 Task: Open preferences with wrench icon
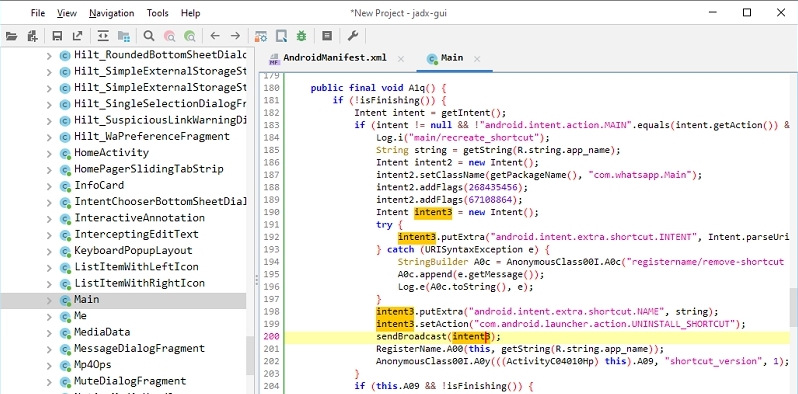coord(353,36)
